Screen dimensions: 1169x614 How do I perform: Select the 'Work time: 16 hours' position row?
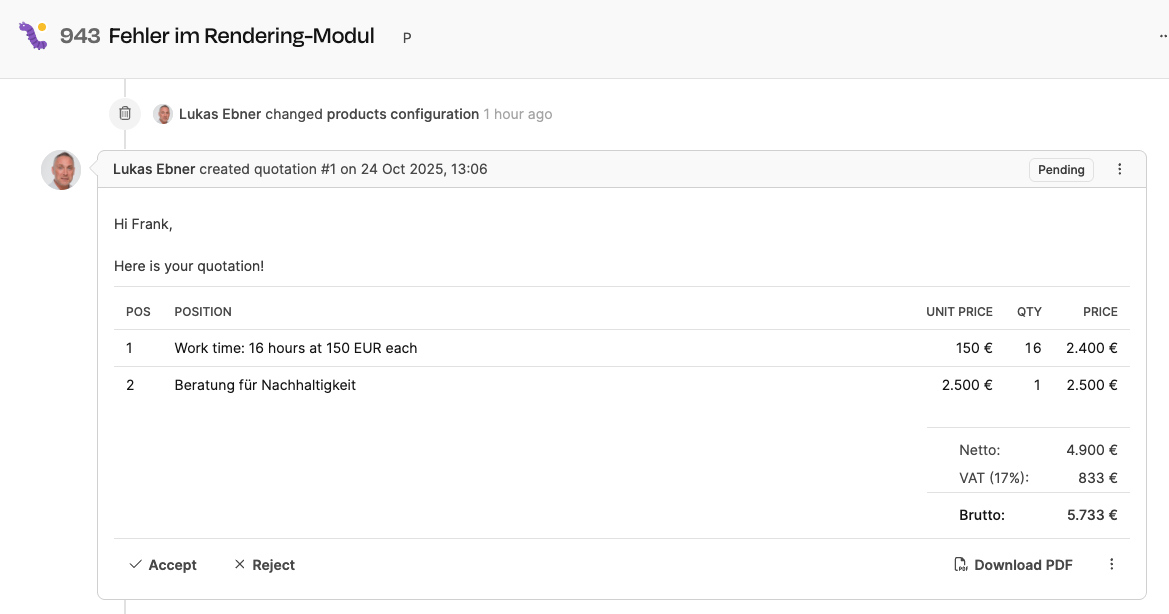296,348
